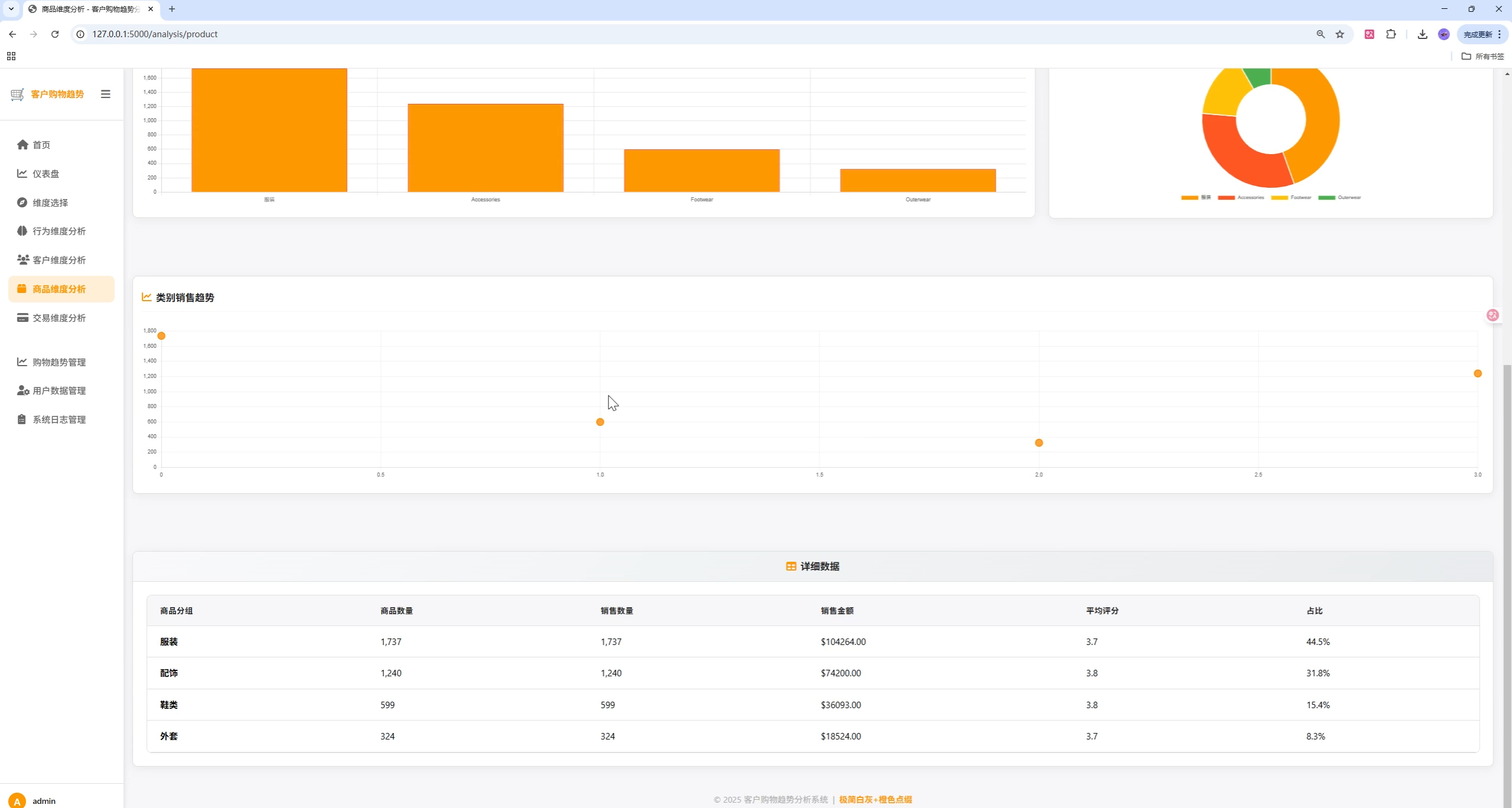
Task: Open the 所有书签 bookmarks folder
Action: pyautogui.click(x=1483, y=56)
